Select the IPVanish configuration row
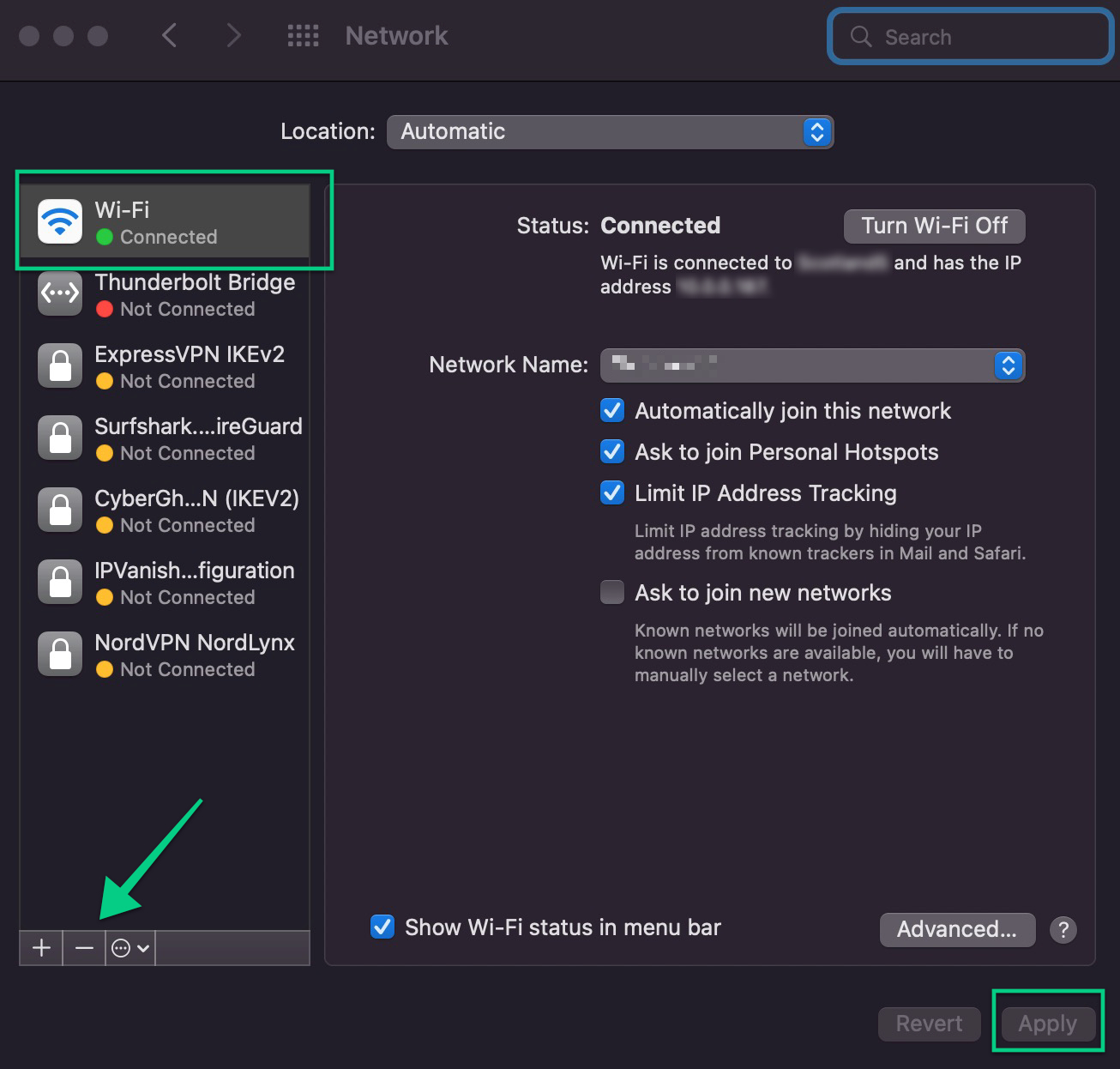 (165, 583)
